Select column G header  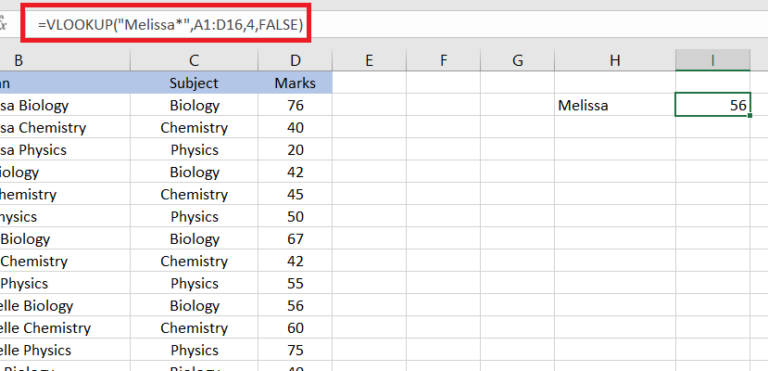click(517, 60)
